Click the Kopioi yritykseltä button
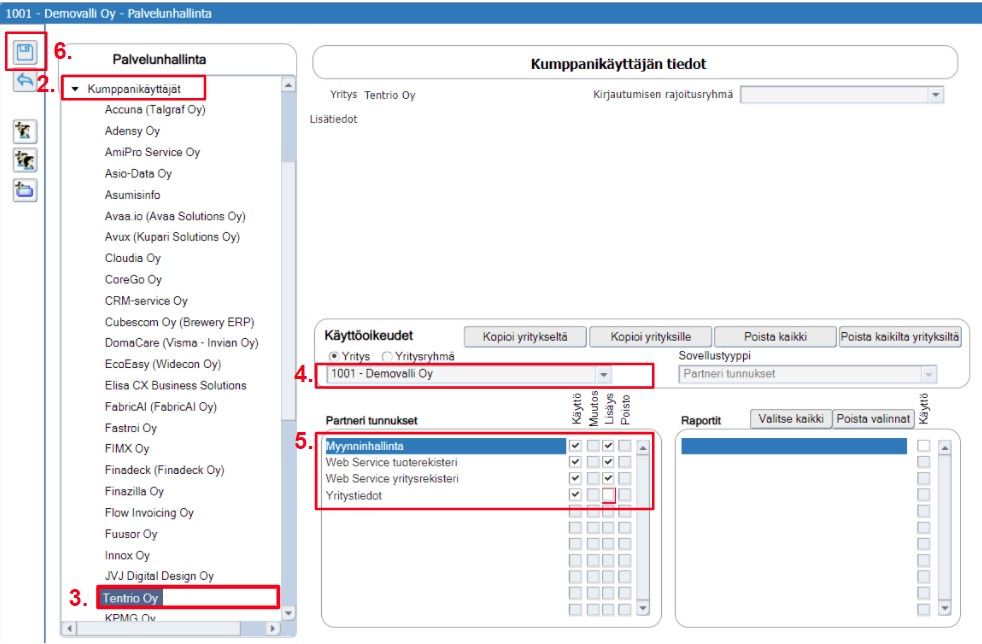 (x=525, y=336)
